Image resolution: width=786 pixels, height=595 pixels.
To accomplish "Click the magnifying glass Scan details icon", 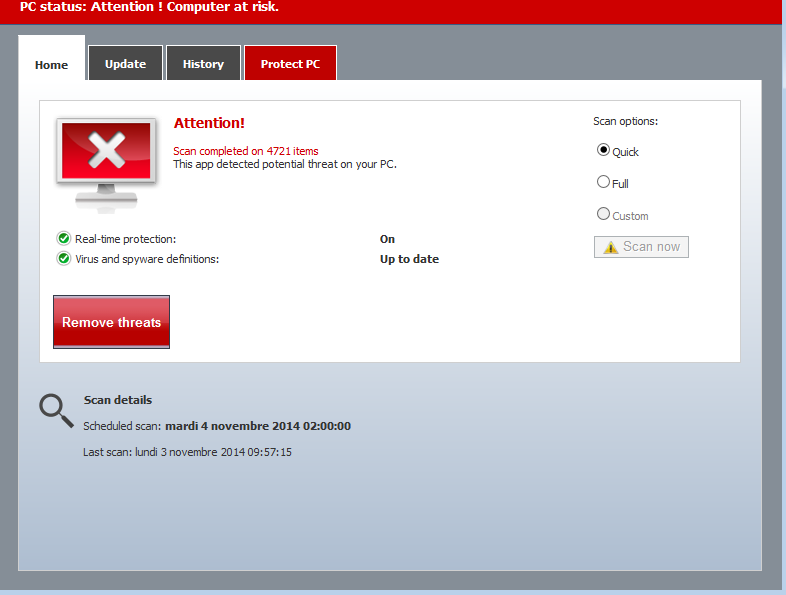I will point(56,411).
